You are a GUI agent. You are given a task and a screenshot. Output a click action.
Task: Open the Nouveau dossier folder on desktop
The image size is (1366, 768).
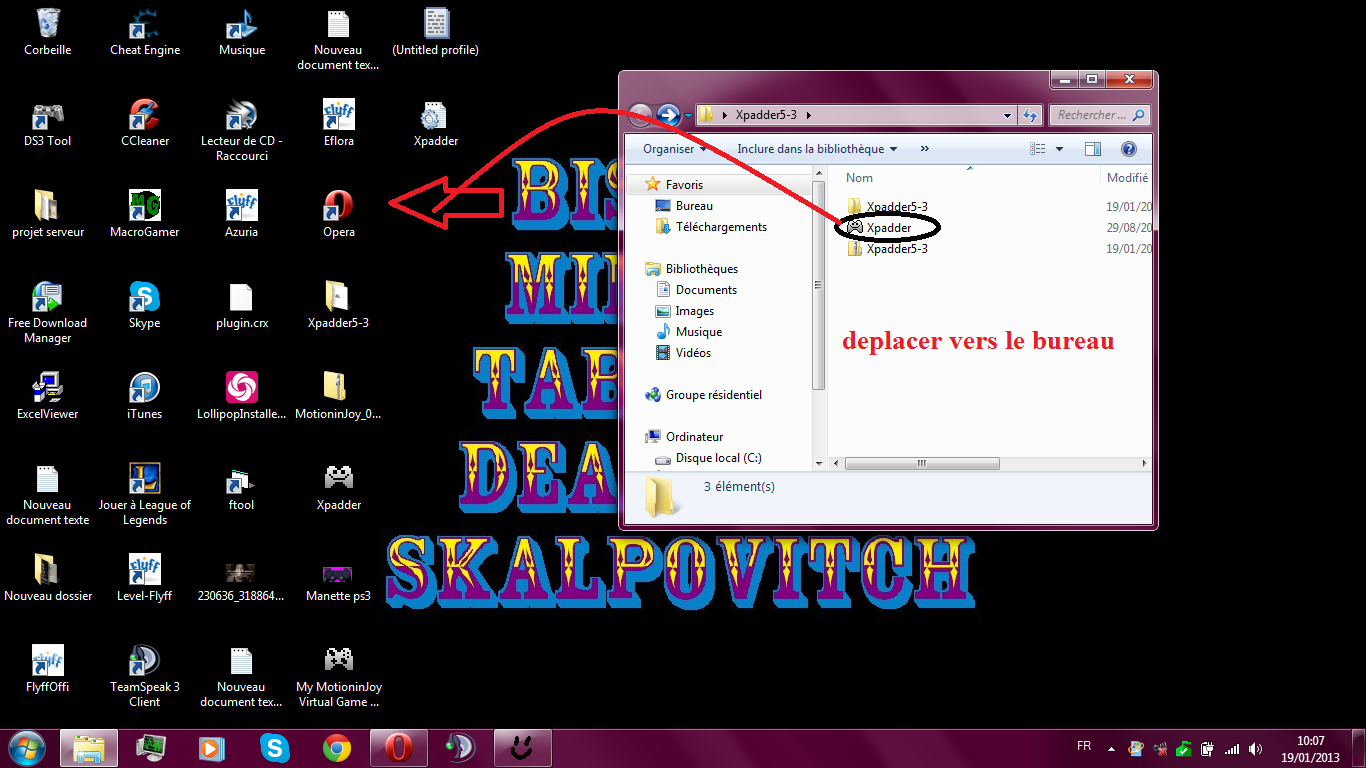pyautogui.click(x=48, y=579)
